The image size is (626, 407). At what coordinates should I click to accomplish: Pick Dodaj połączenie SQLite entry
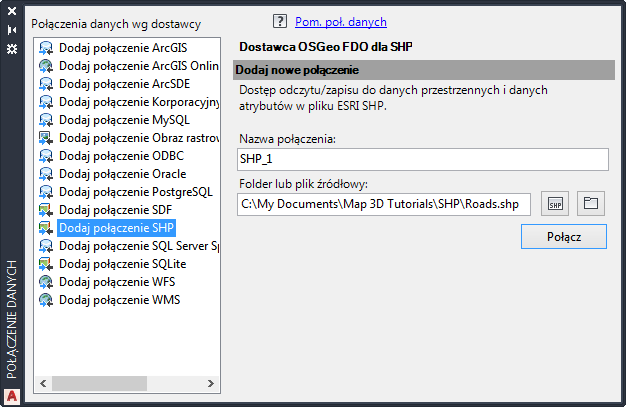point(108,263)
